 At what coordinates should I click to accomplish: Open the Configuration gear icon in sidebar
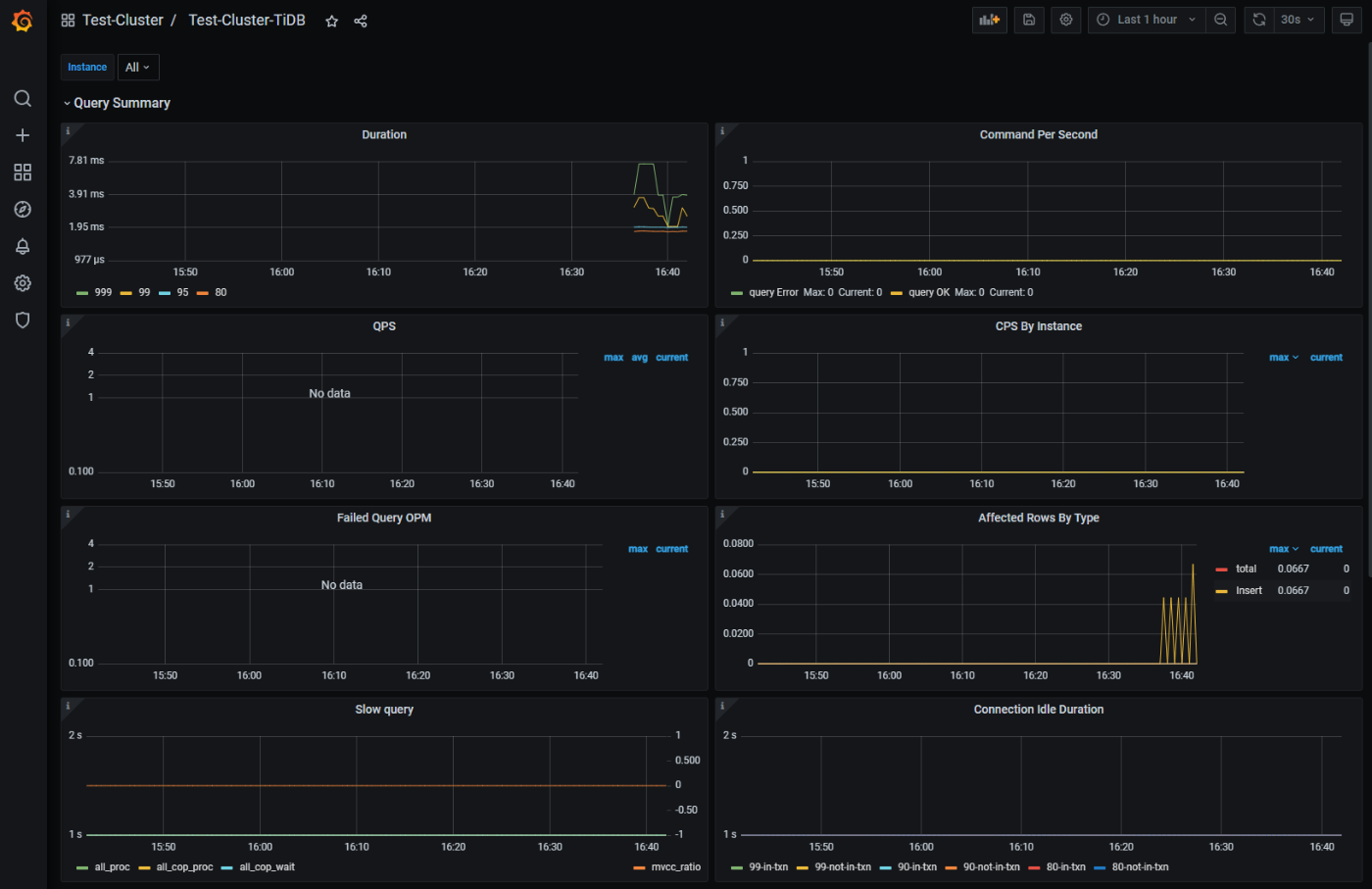(x=23, y=283)
